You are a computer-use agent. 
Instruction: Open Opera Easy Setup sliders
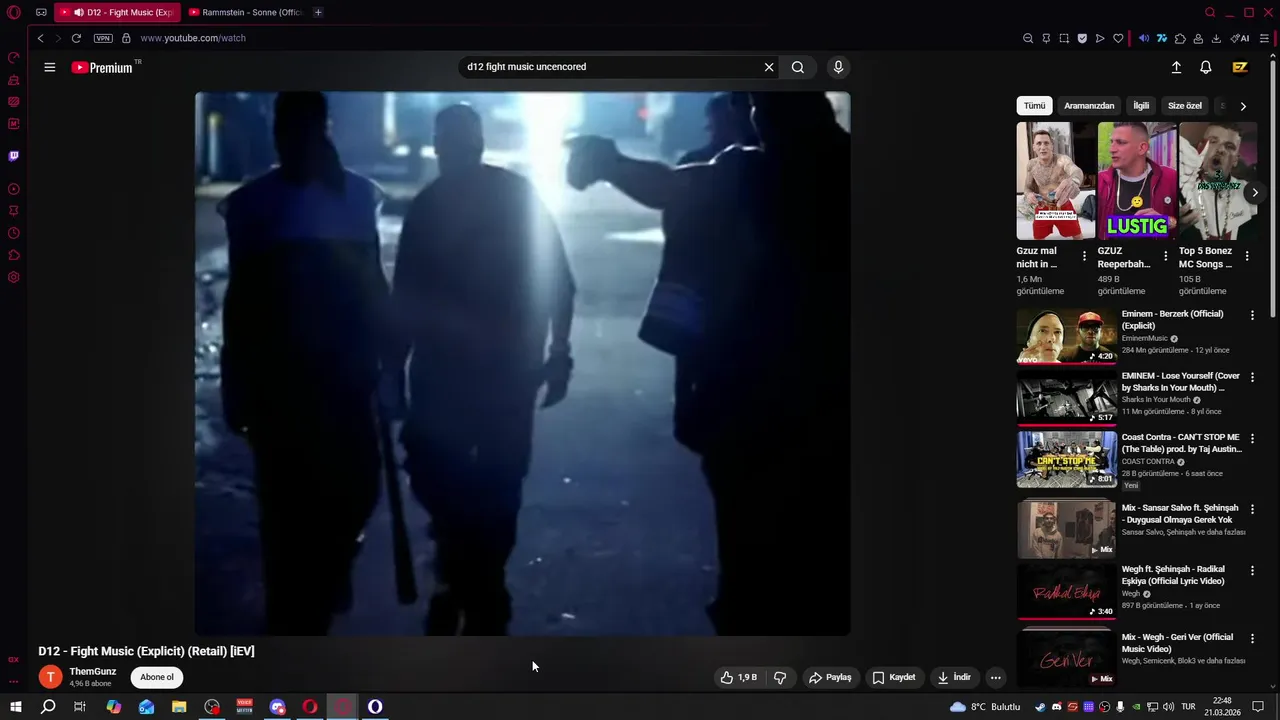click(x=1265, y=38)
